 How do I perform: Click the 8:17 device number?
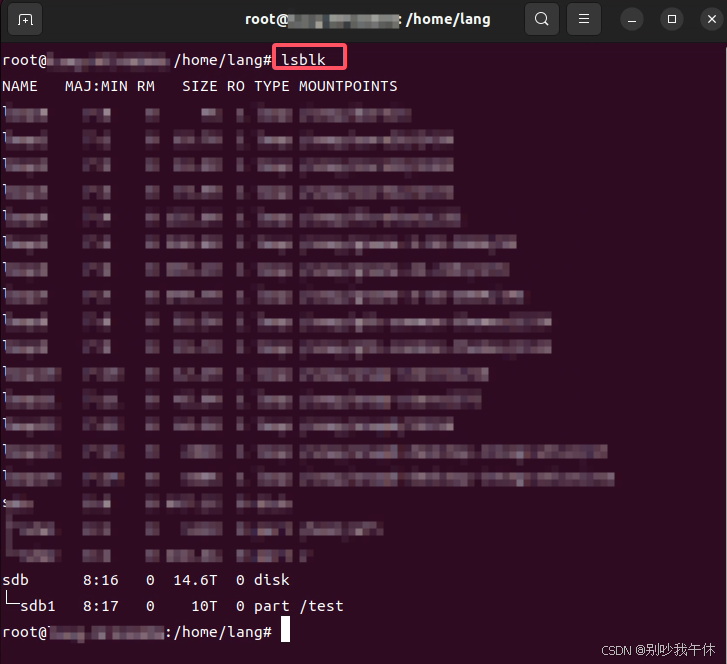click(x=101, y=606)
